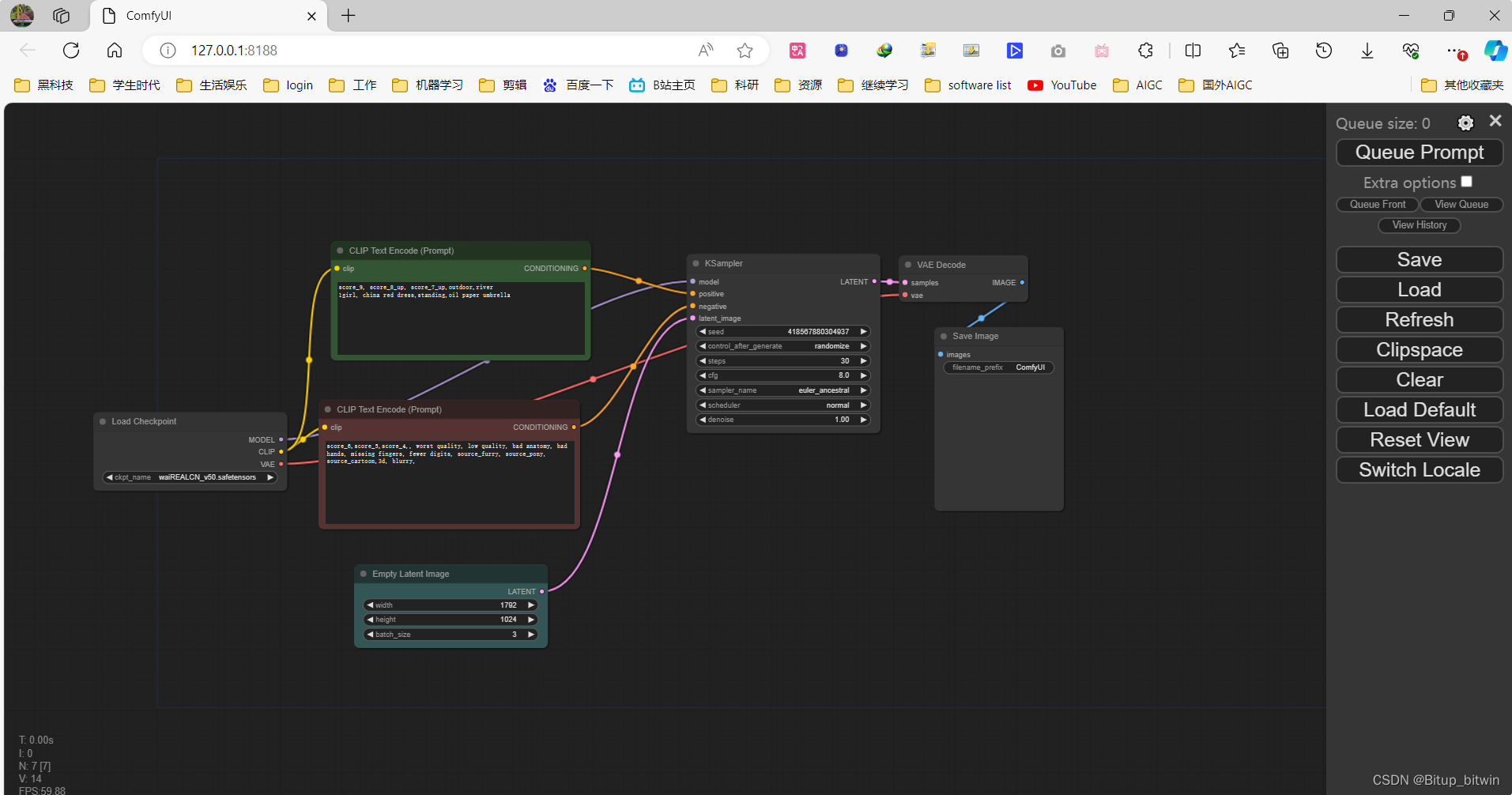The width and height of the screenshot is (1512, 795).
Task: Open ckpt_name waiREALCN checkpoint selector
Action: 190,477
